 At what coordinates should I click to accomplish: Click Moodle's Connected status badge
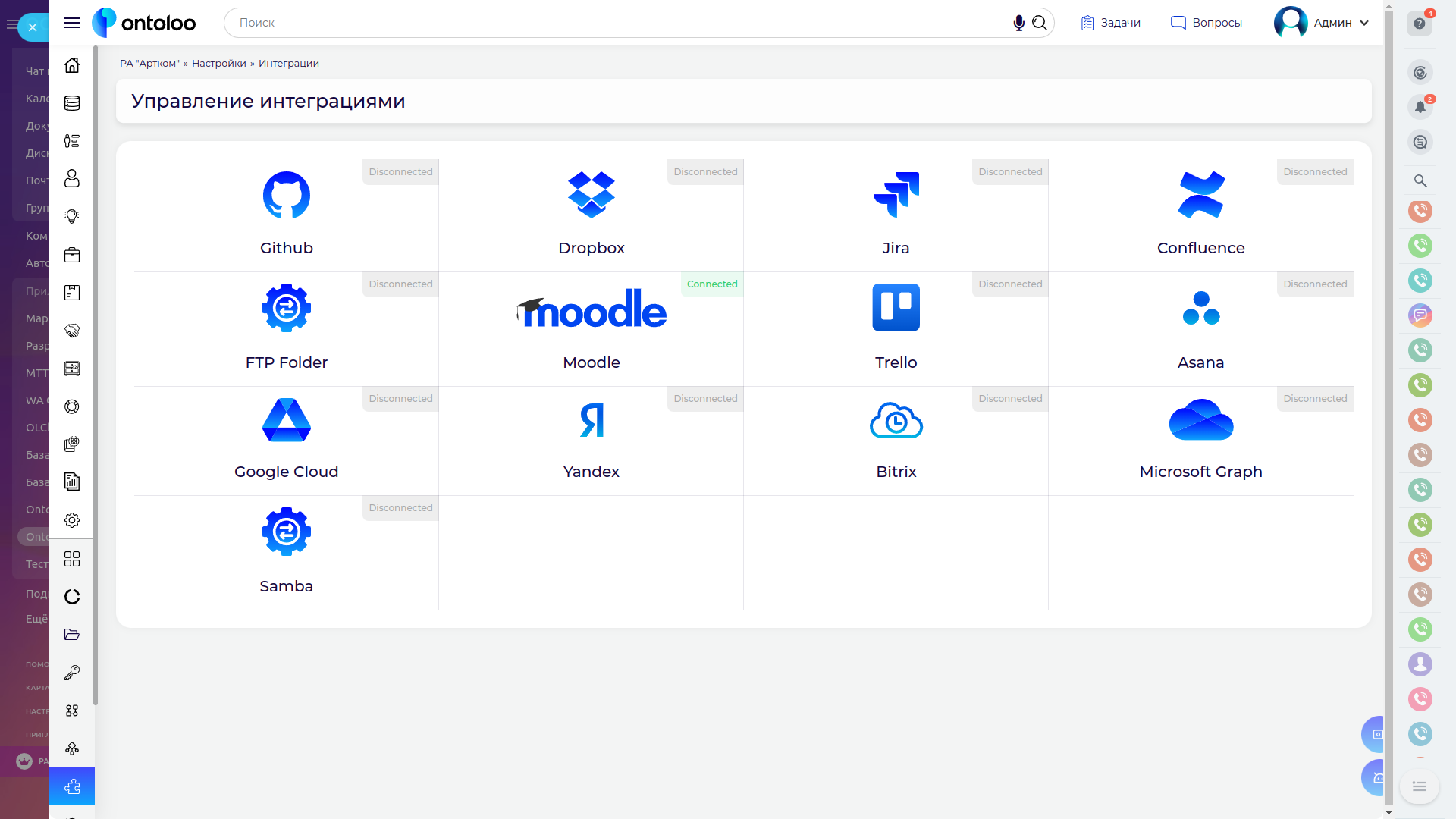coord(711,284)
